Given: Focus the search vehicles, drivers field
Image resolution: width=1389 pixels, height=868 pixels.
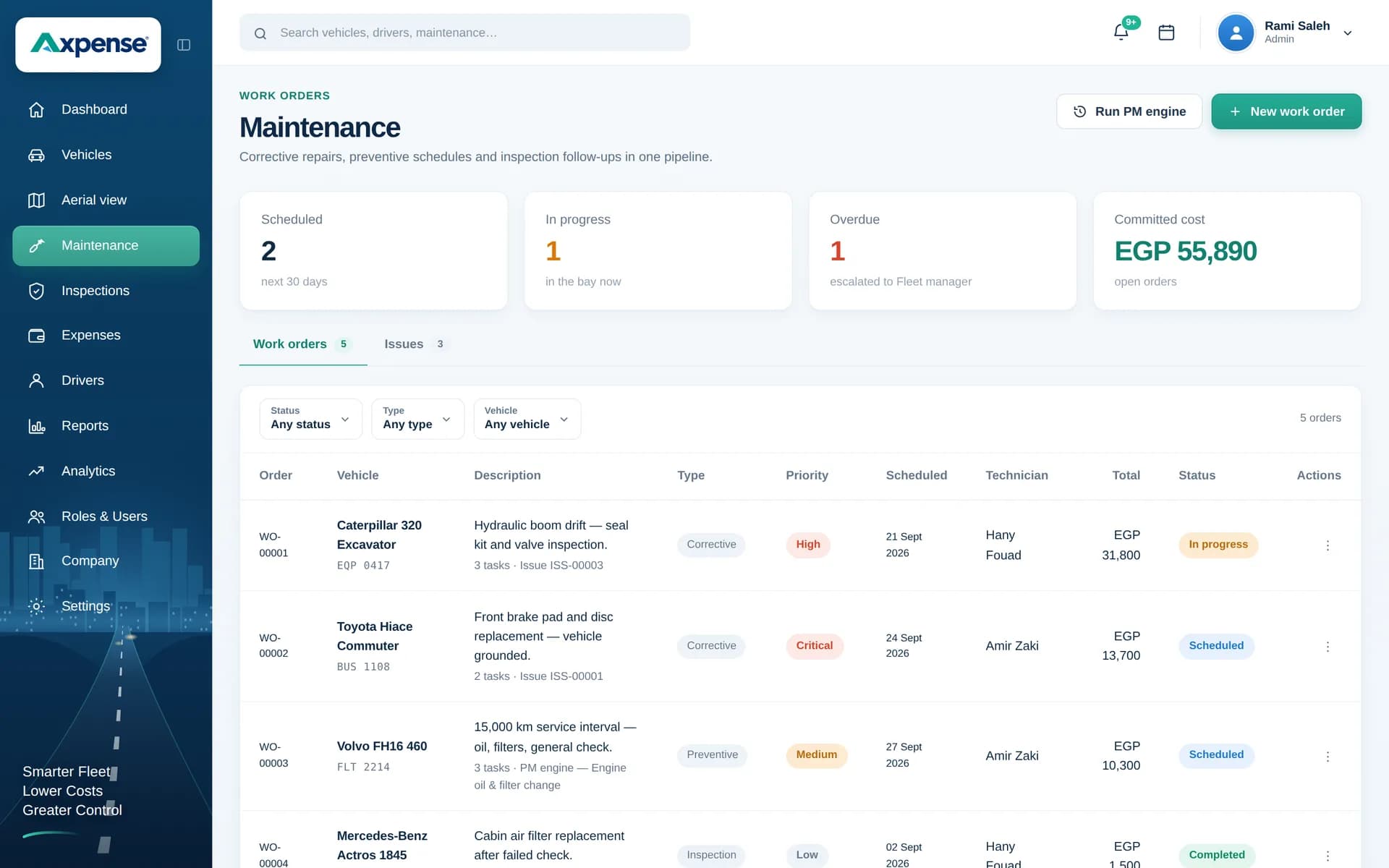Looking at the screenshot, I should click(464, 33).
